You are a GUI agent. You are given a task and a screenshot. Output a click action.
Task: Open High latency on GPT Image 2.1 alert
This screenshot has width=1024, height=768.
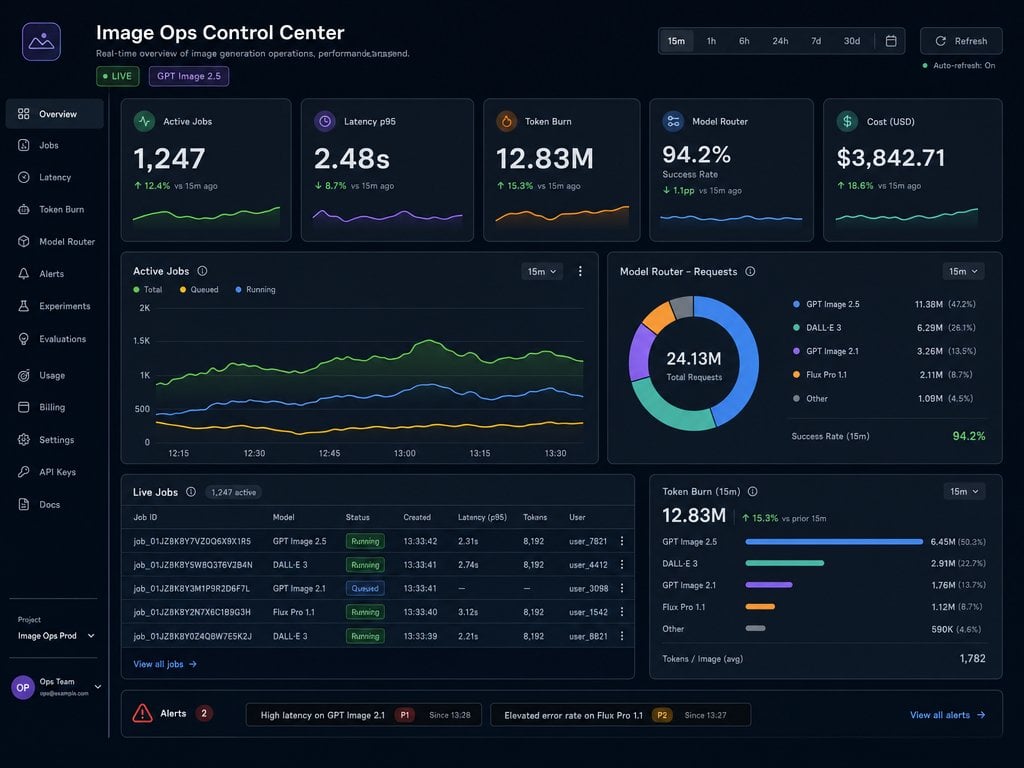tap(364, 715)
